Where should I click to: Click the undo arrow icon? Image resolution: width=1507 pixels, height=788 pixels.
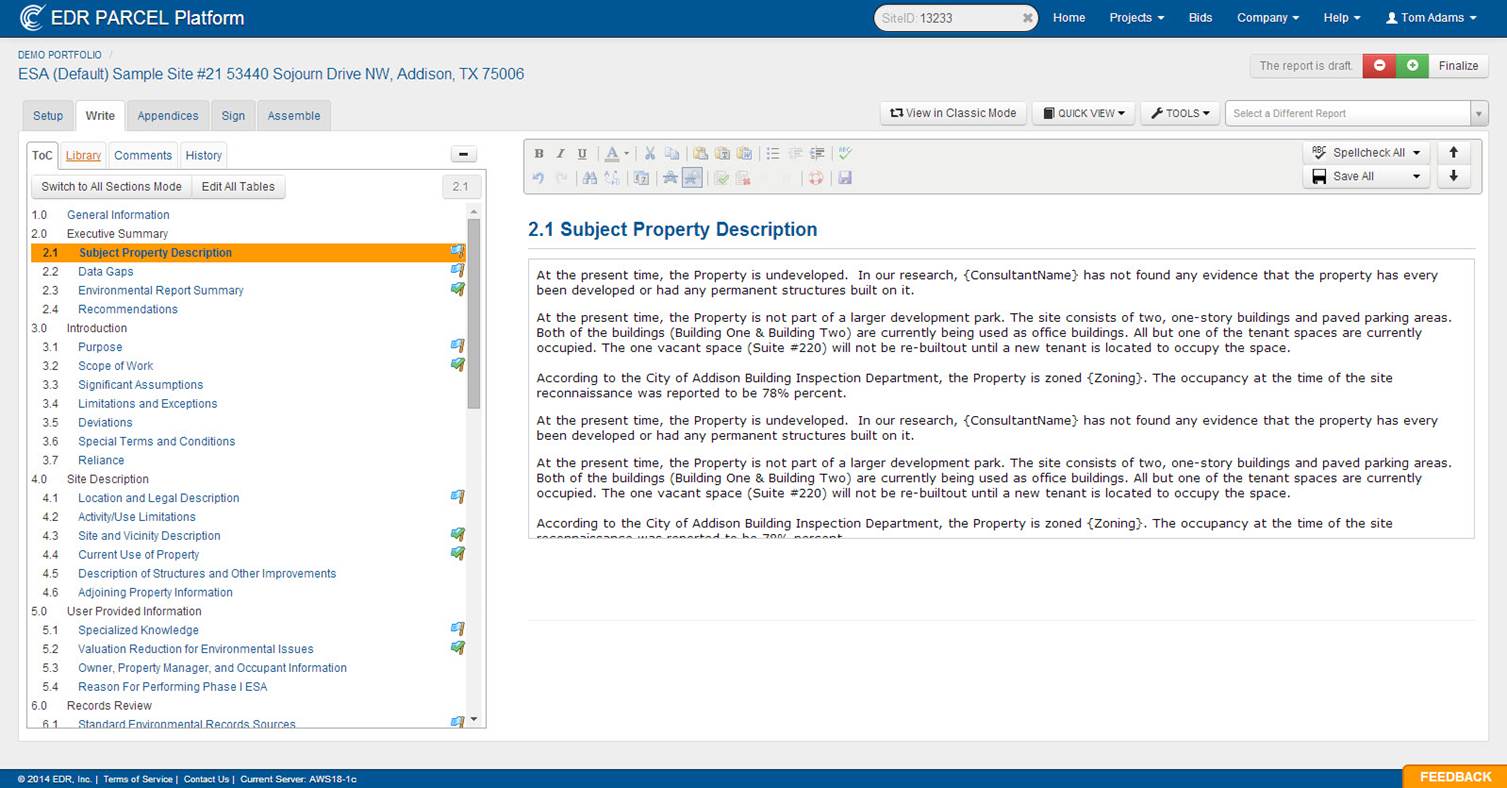pos(538,178)
